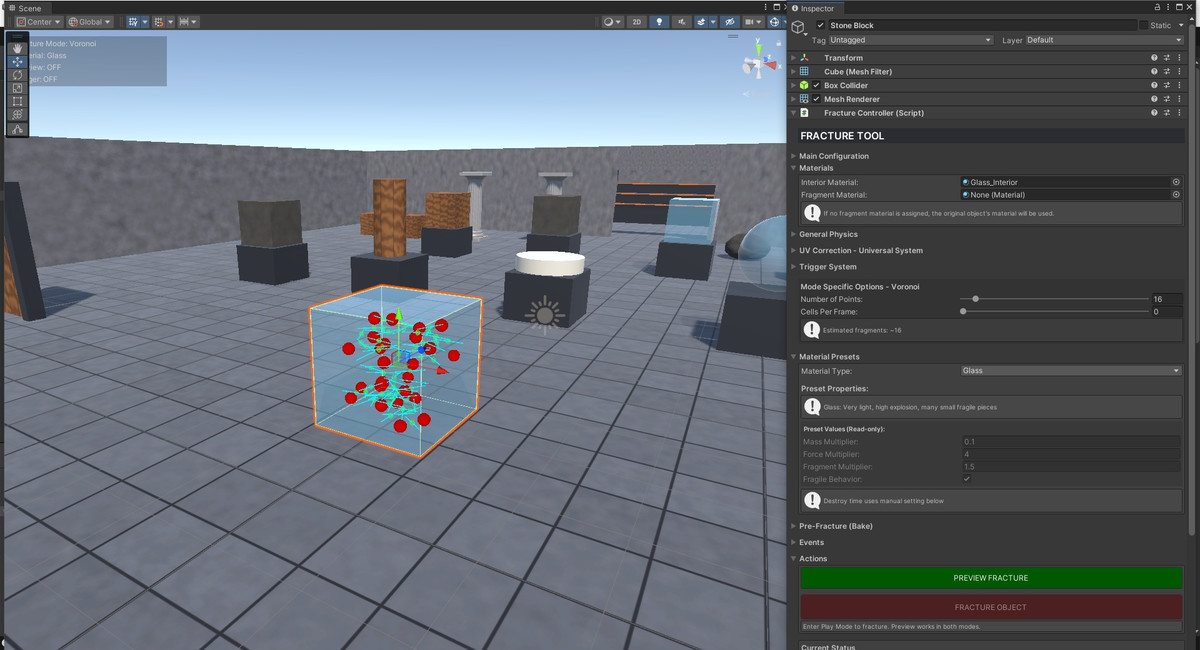Select the Hand (view) tool
Image resolution: width=1200 pixels, height=650 pixels.
click(18, 48)
